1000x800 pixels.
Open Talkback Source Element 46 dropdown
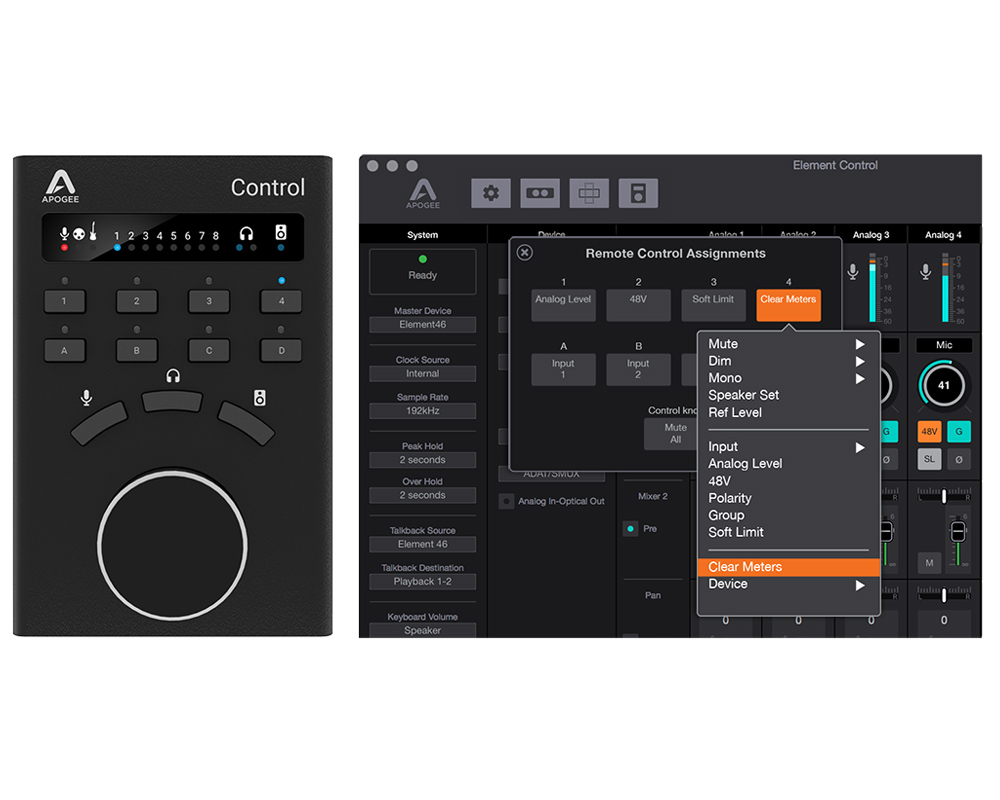point(423,545)
